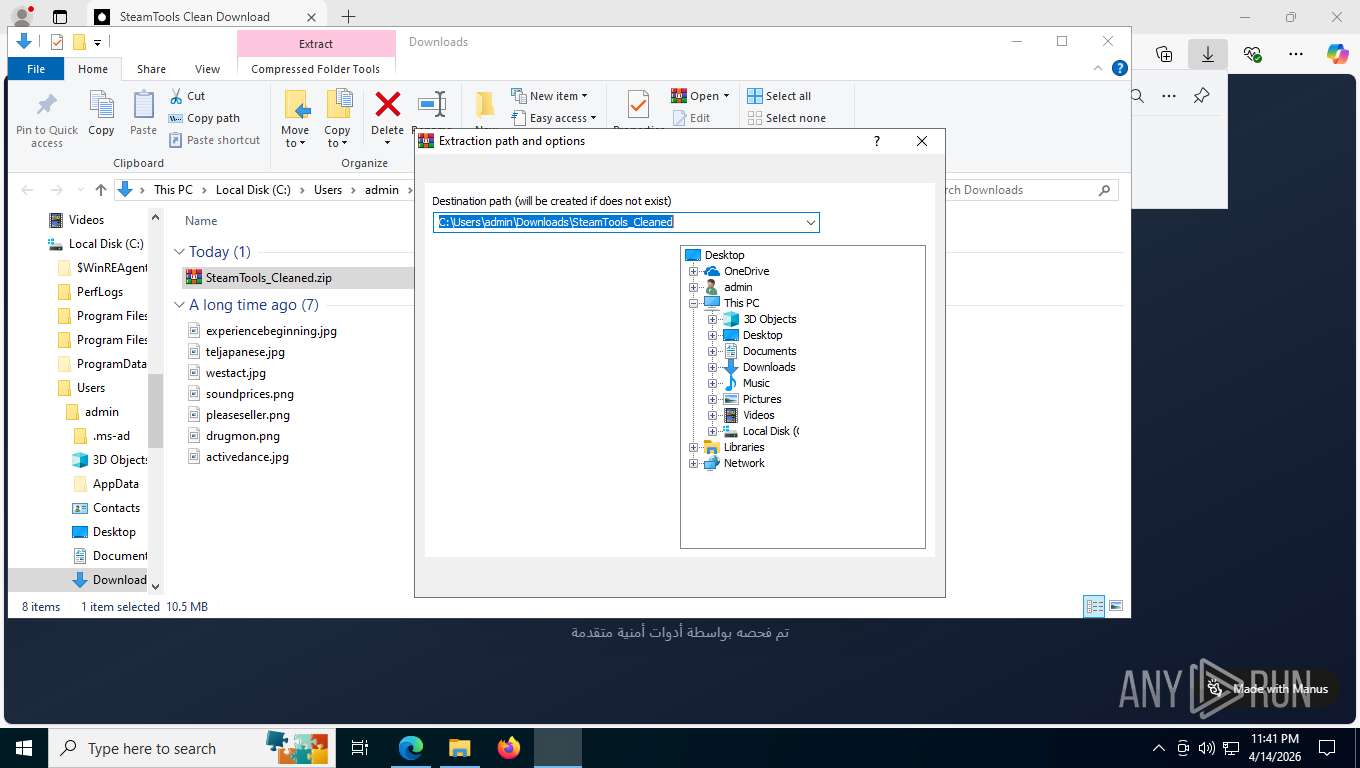Click the red Delete icon
The height and width of the screenshot is (768, 1360).
[x=387, y=104]
